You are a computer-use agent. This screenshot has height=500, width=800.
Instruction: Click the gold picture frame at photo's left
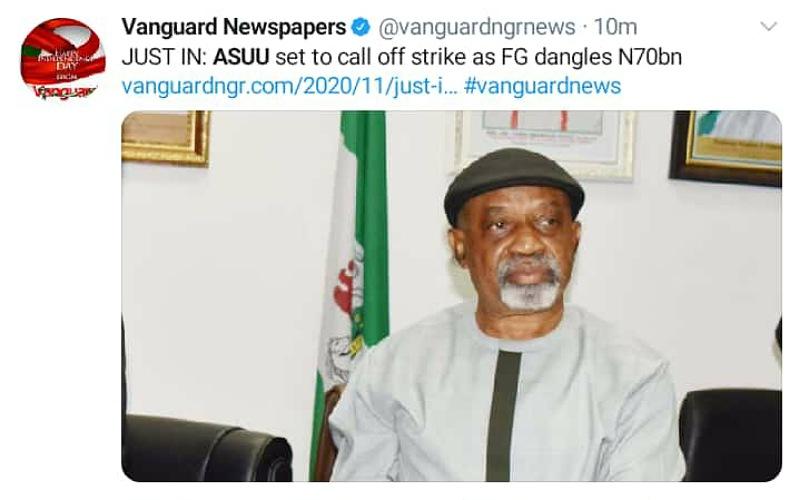coord(166,138)
